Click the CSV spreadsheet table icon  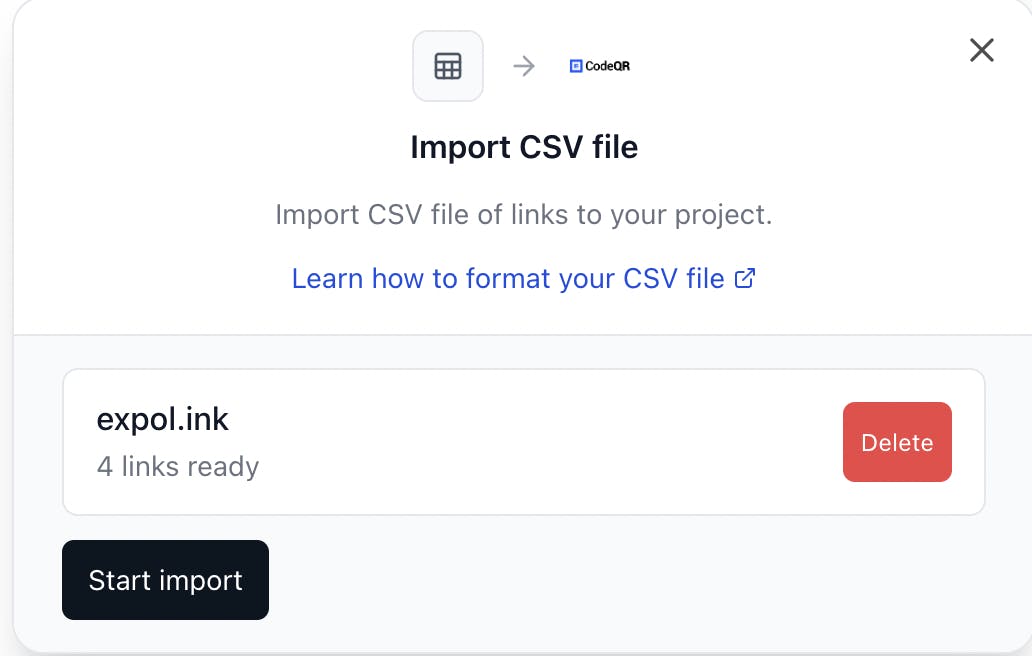click(448, 66)
